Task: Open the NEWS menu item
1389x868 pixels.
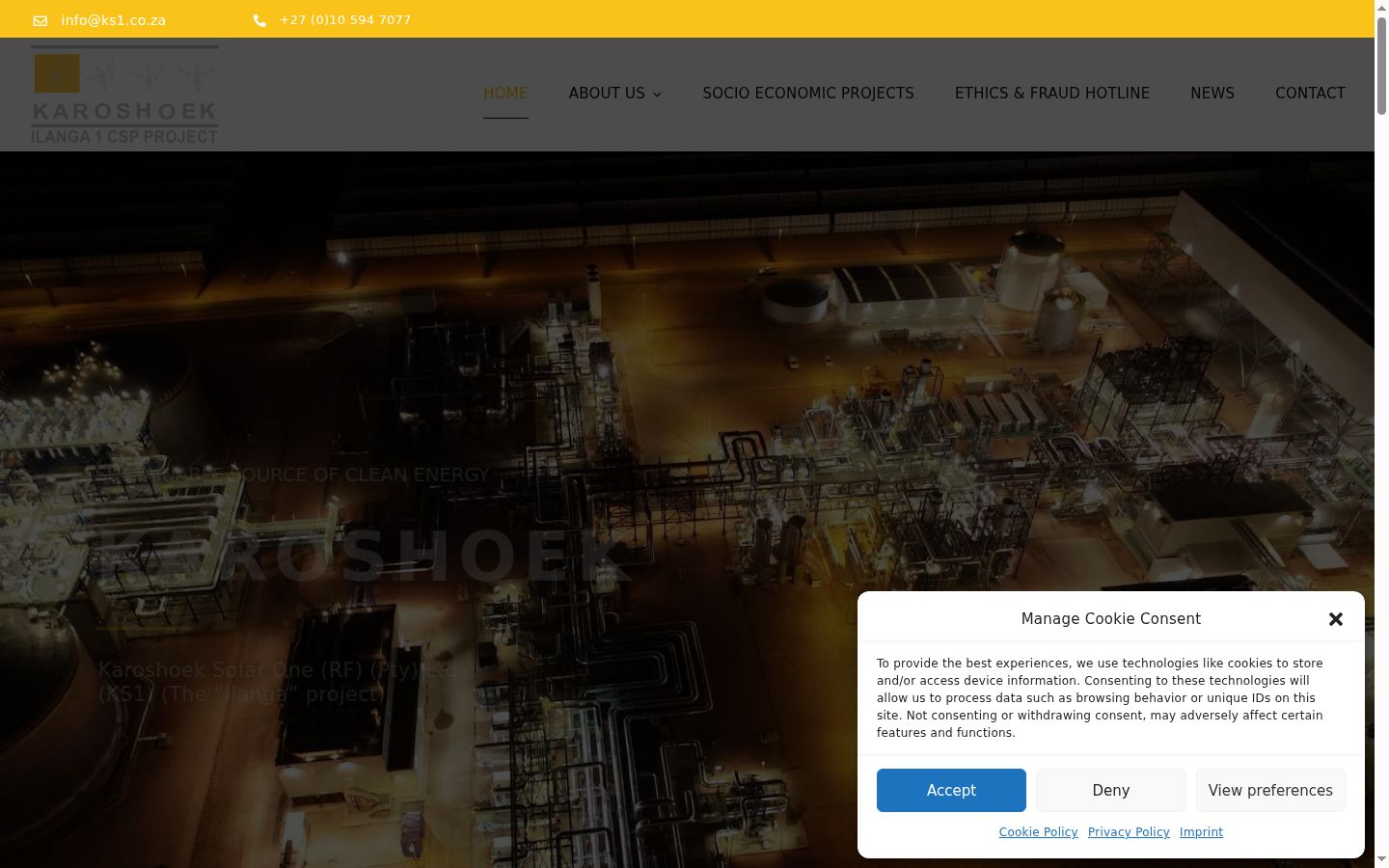Action: tap(1212, 94)
